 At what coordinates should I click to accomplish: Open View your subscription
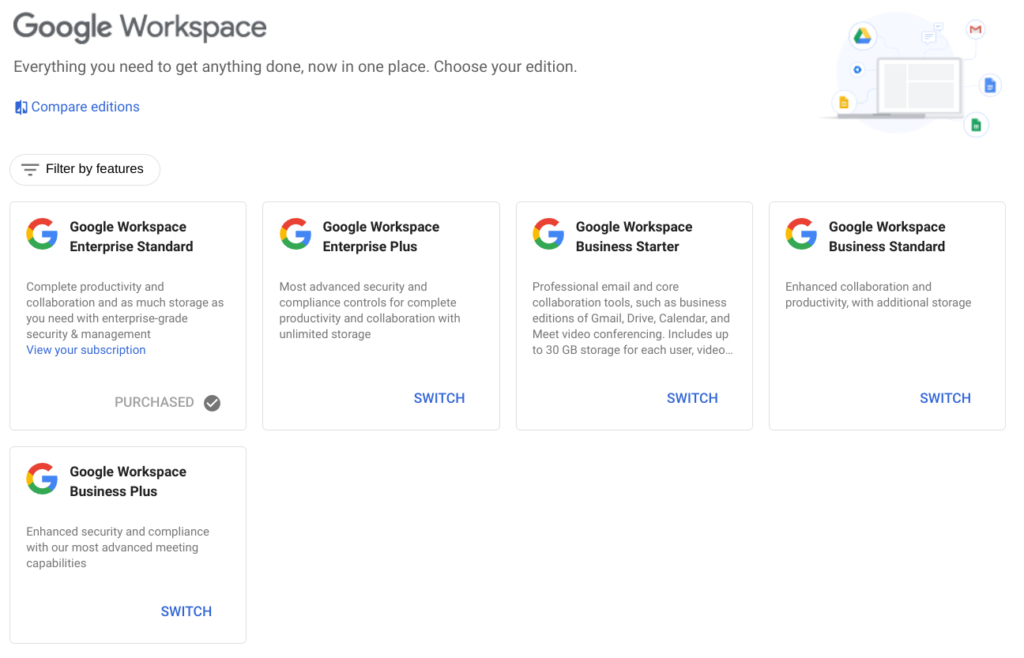click(85, 350)
